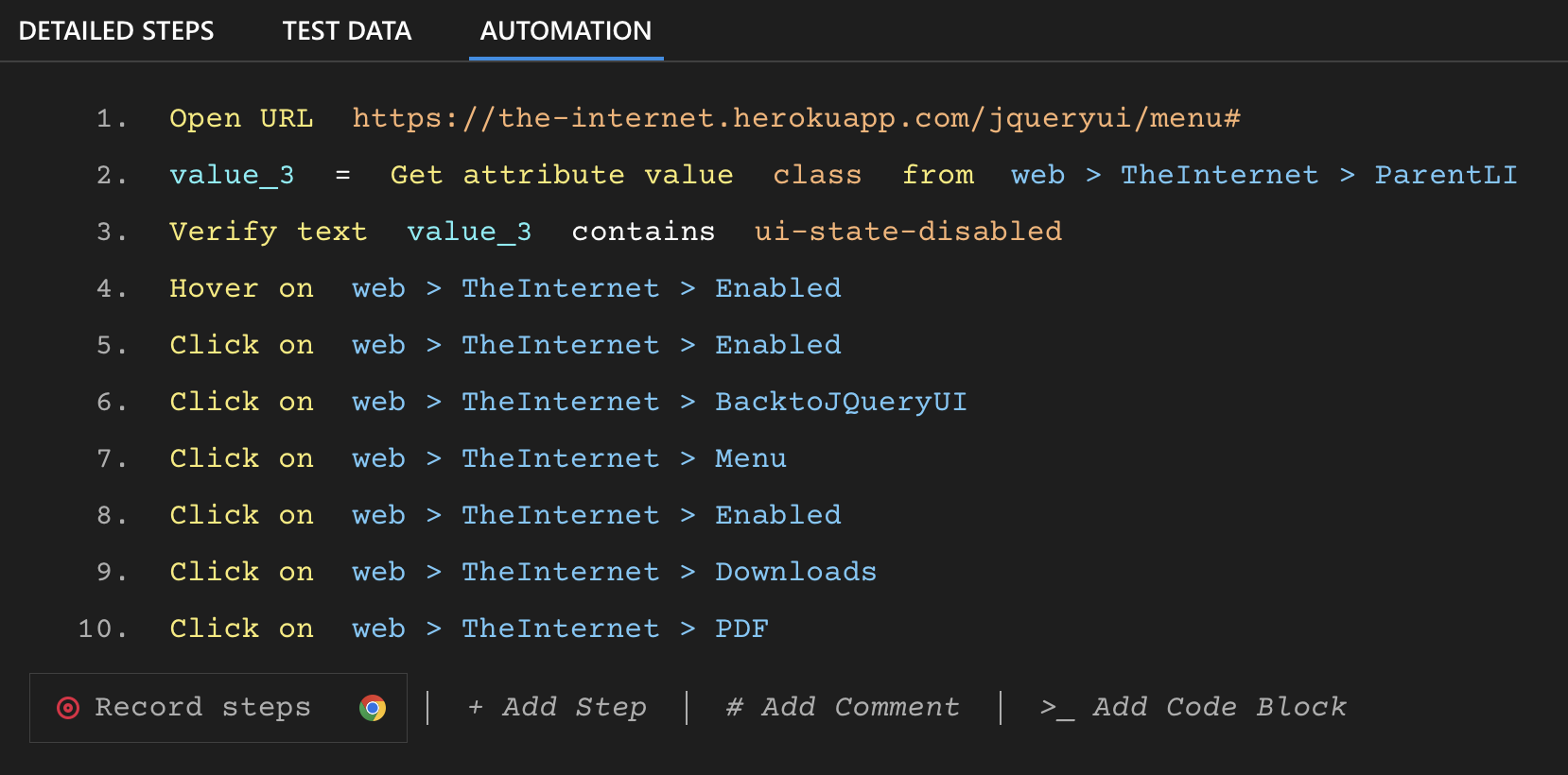Switch to the Detailed Steps tab
This screenshot has height=775, width=1568.
point(116,31)
